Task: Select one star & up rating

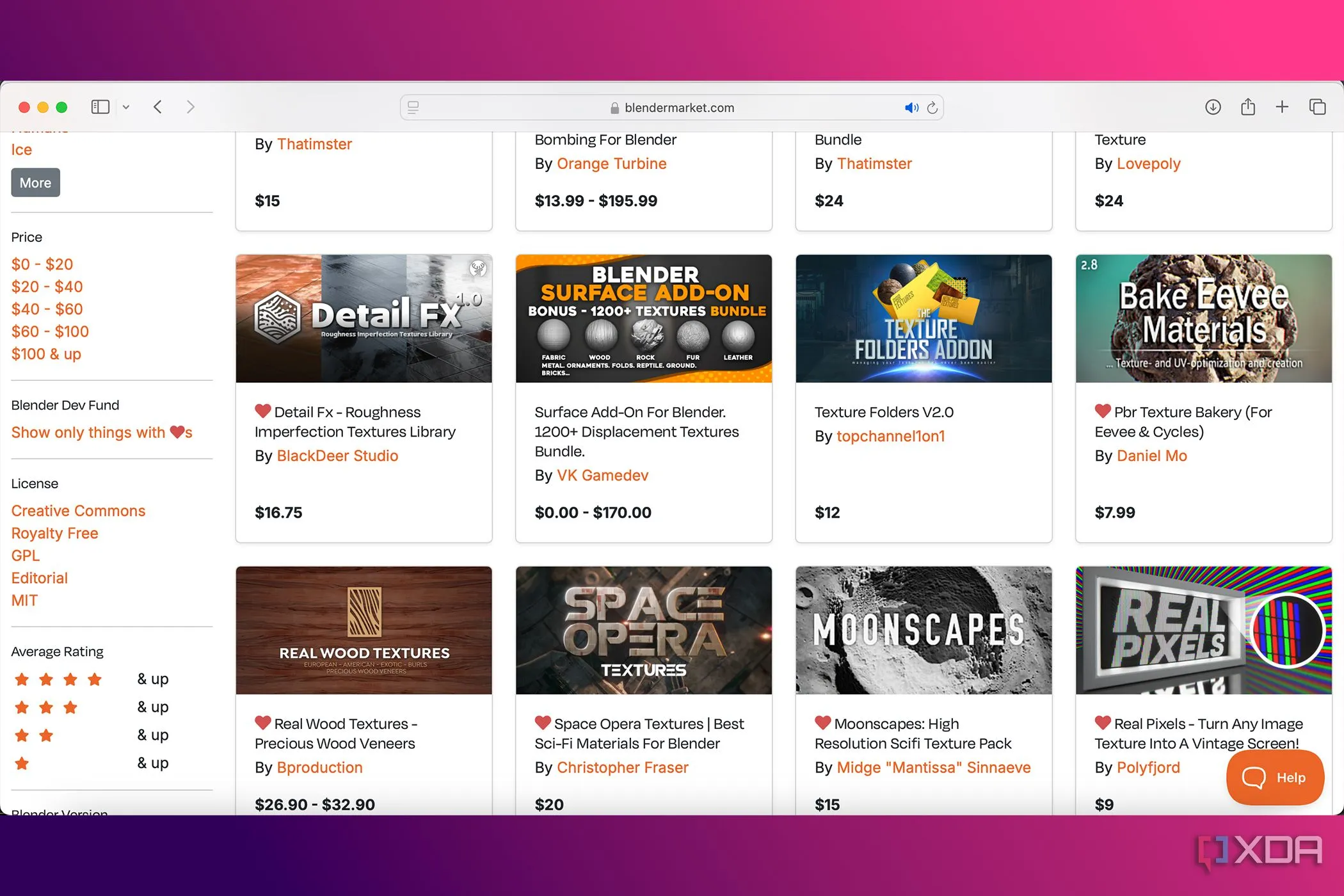Action: (x=90, y=764)
